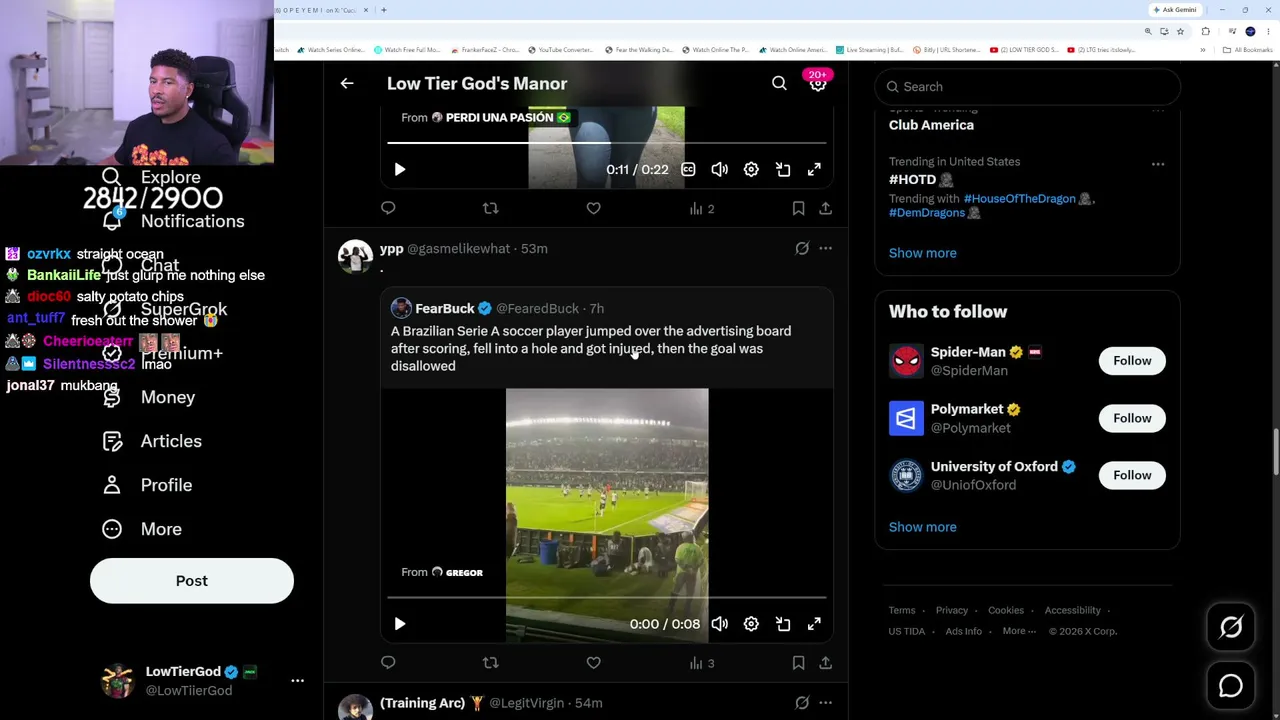Open a new browser tab
This screenshot has width=1280, height=720.
(x=383, y=10)
